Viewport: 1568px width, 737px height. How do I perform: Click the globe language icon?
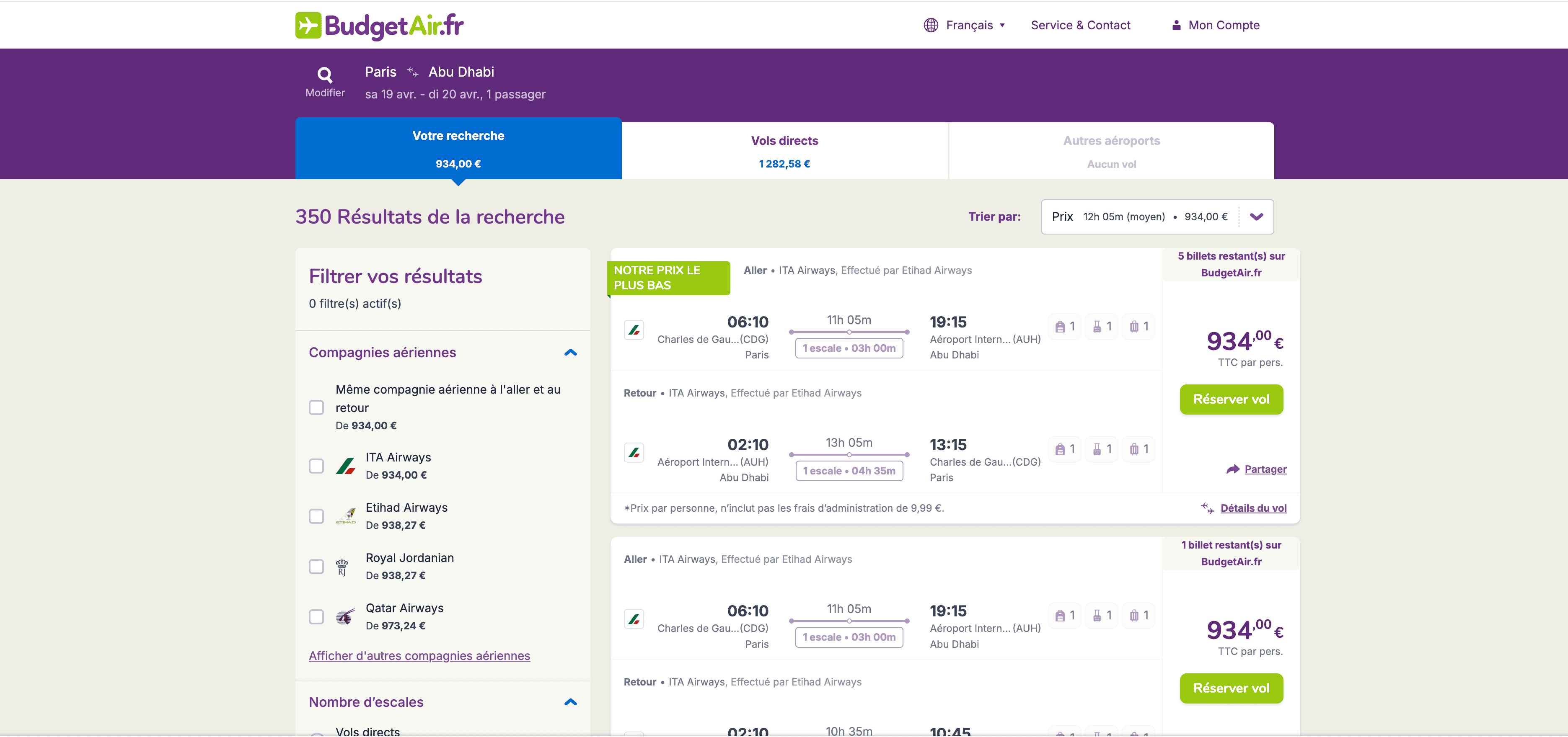(931, 26)
